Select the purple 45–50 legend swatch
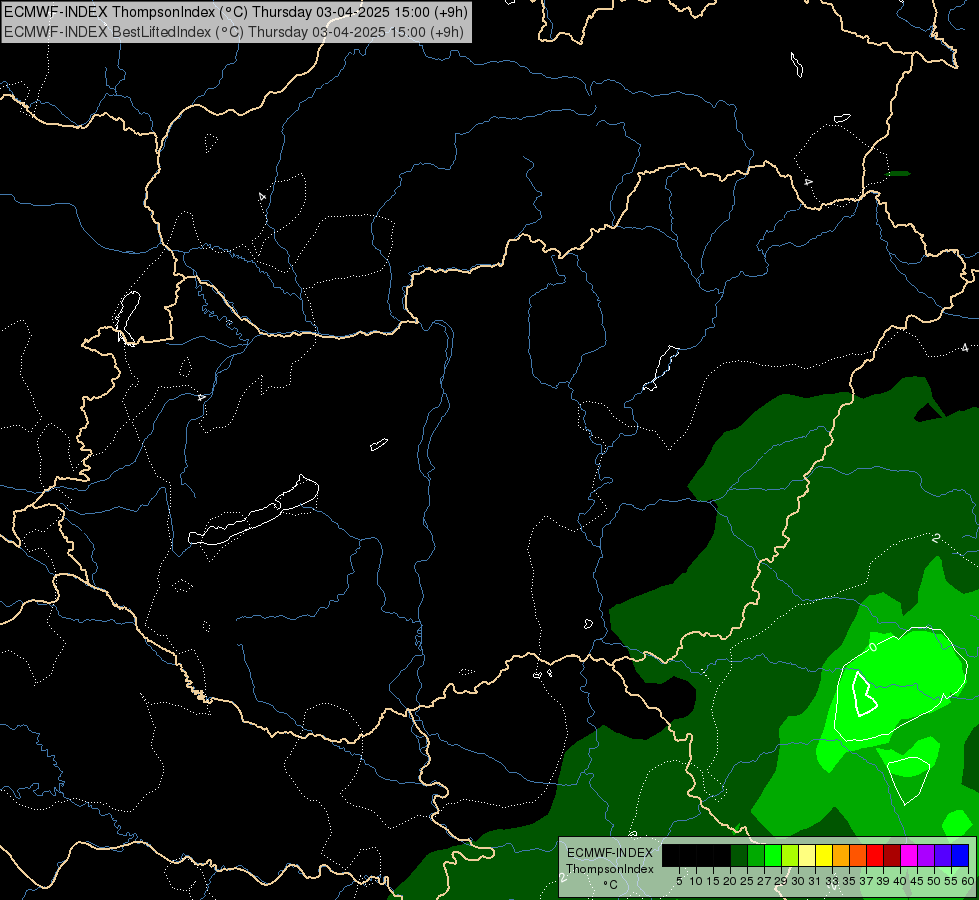Image resolution: width=979 pixels, height=900 pixels. pos(927,855)
